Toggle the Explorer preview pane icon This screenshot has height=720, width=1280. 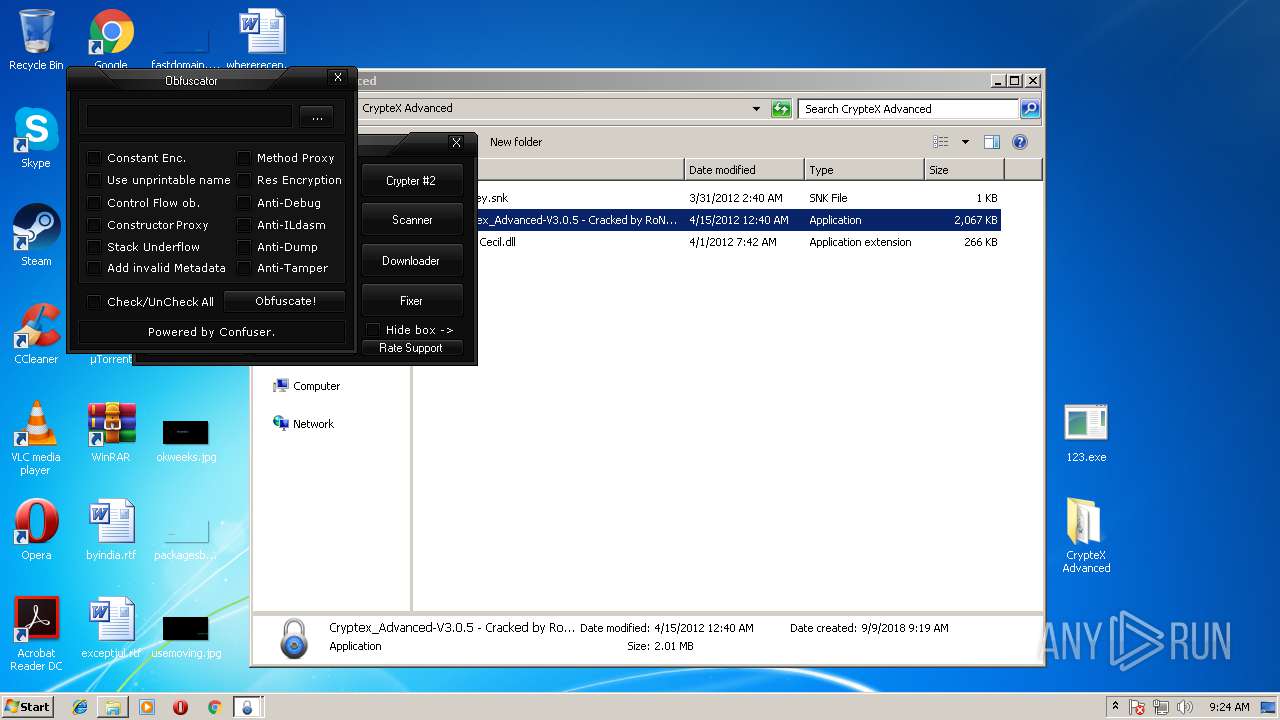(x=992, y=142)
